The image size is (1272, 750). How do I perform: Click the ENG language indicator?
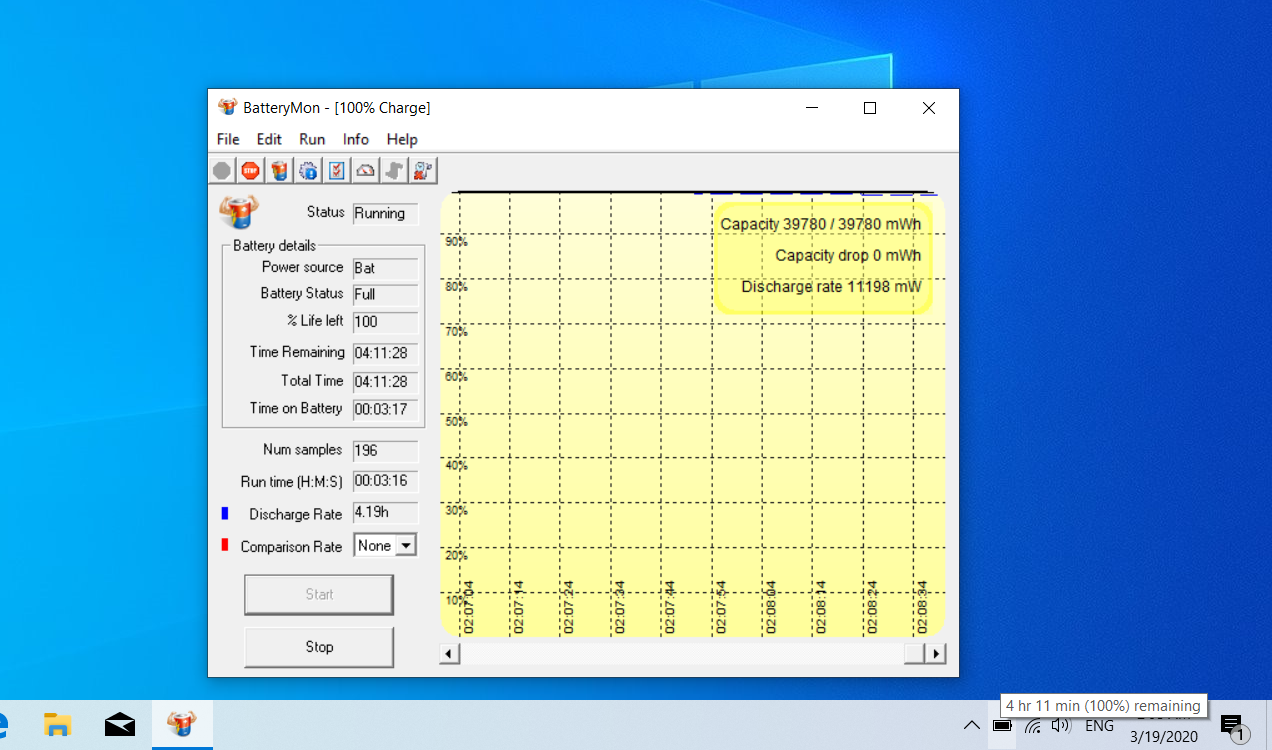(1099, 726)
